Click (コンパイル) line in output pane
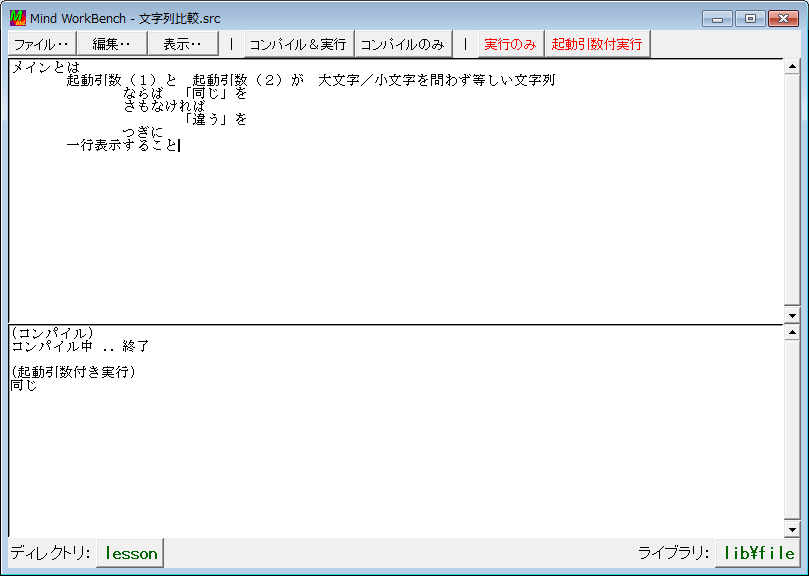 click(52, 333)
